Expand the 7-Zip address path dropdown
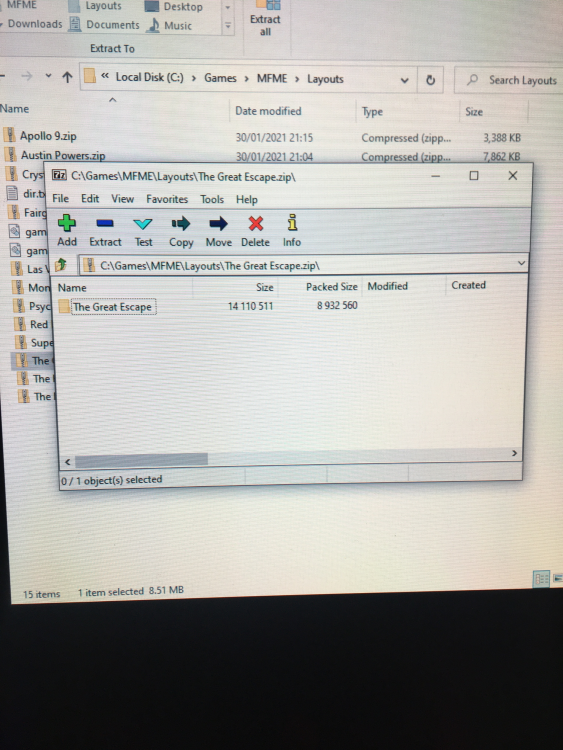 point(521,263)
